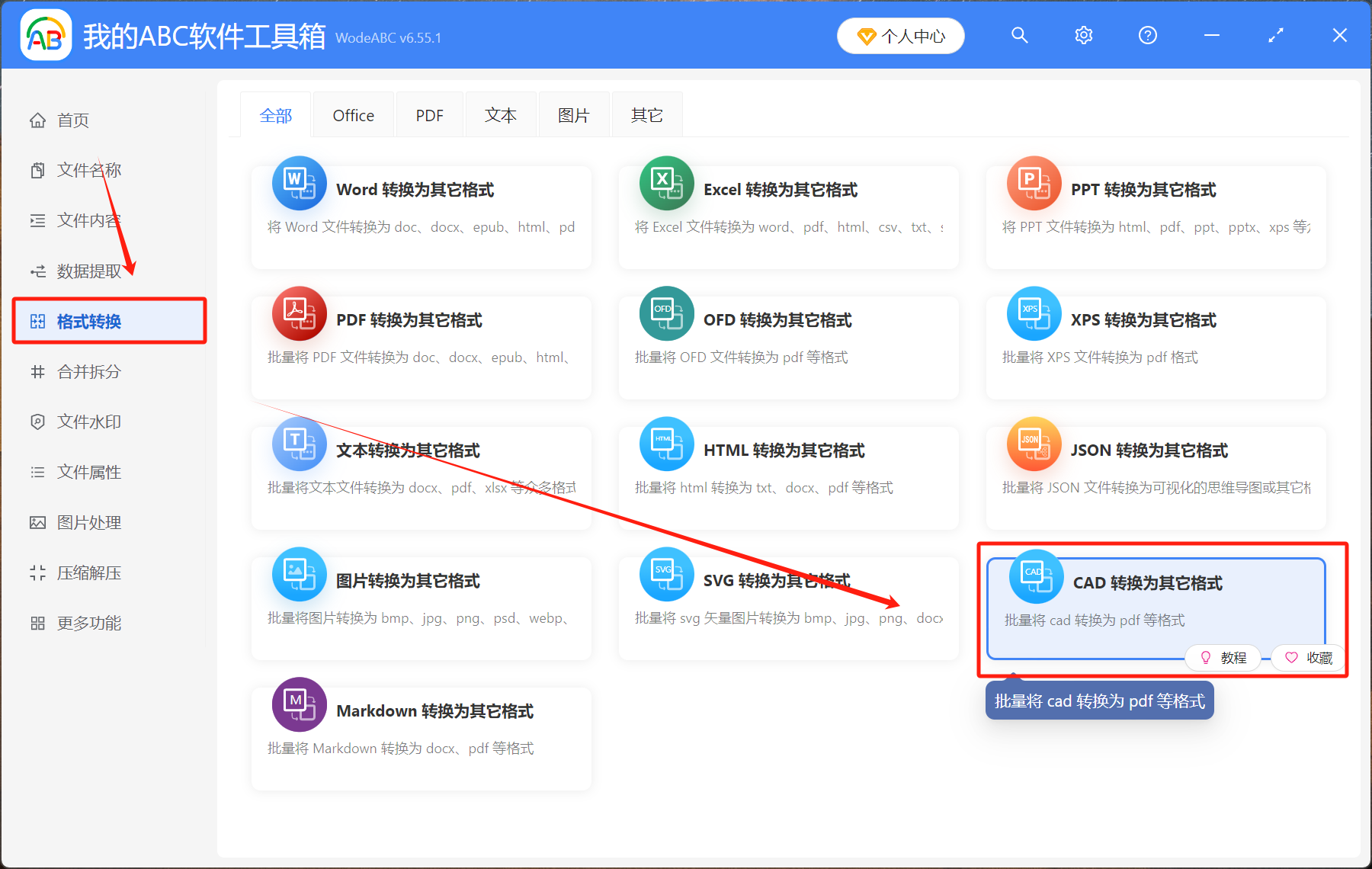This screenshot has width=1372, height=869.
Task: Open the search function
Action: pos(1019,35)
